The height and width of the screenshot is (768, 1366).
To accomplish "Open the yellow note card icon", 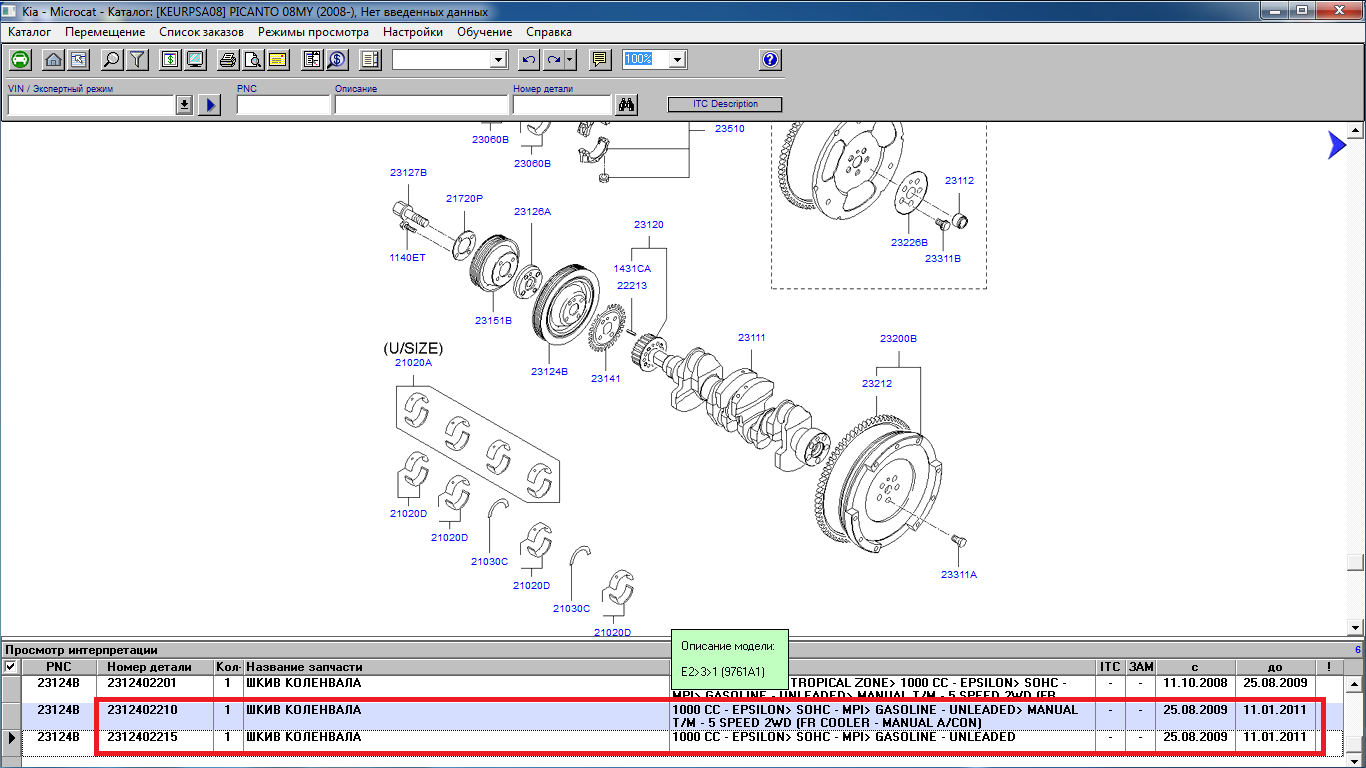I will pyautogui.click(x=277, y=60).
